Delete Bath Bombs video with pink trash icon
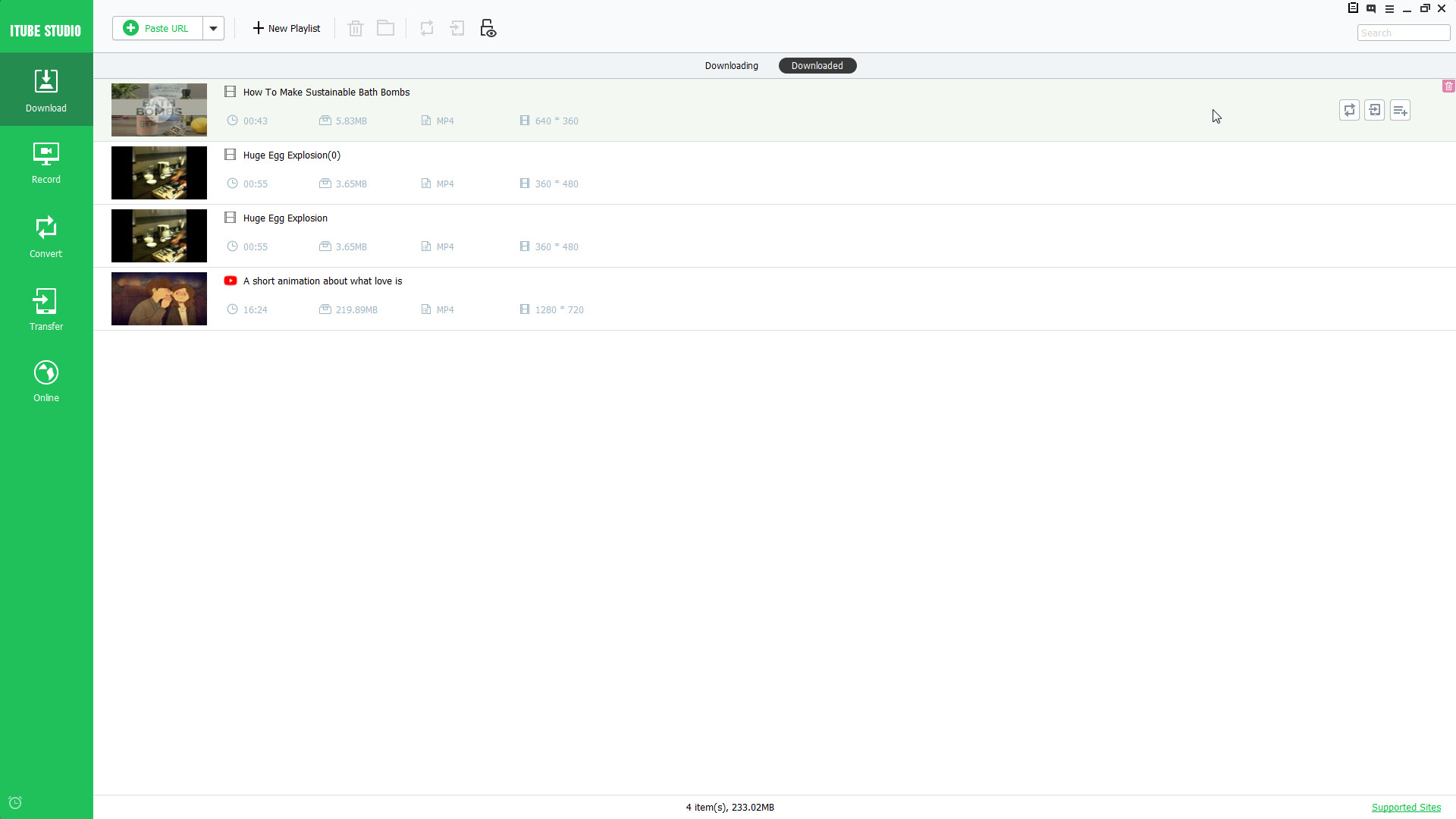1456x819 pixels. 1449,86
